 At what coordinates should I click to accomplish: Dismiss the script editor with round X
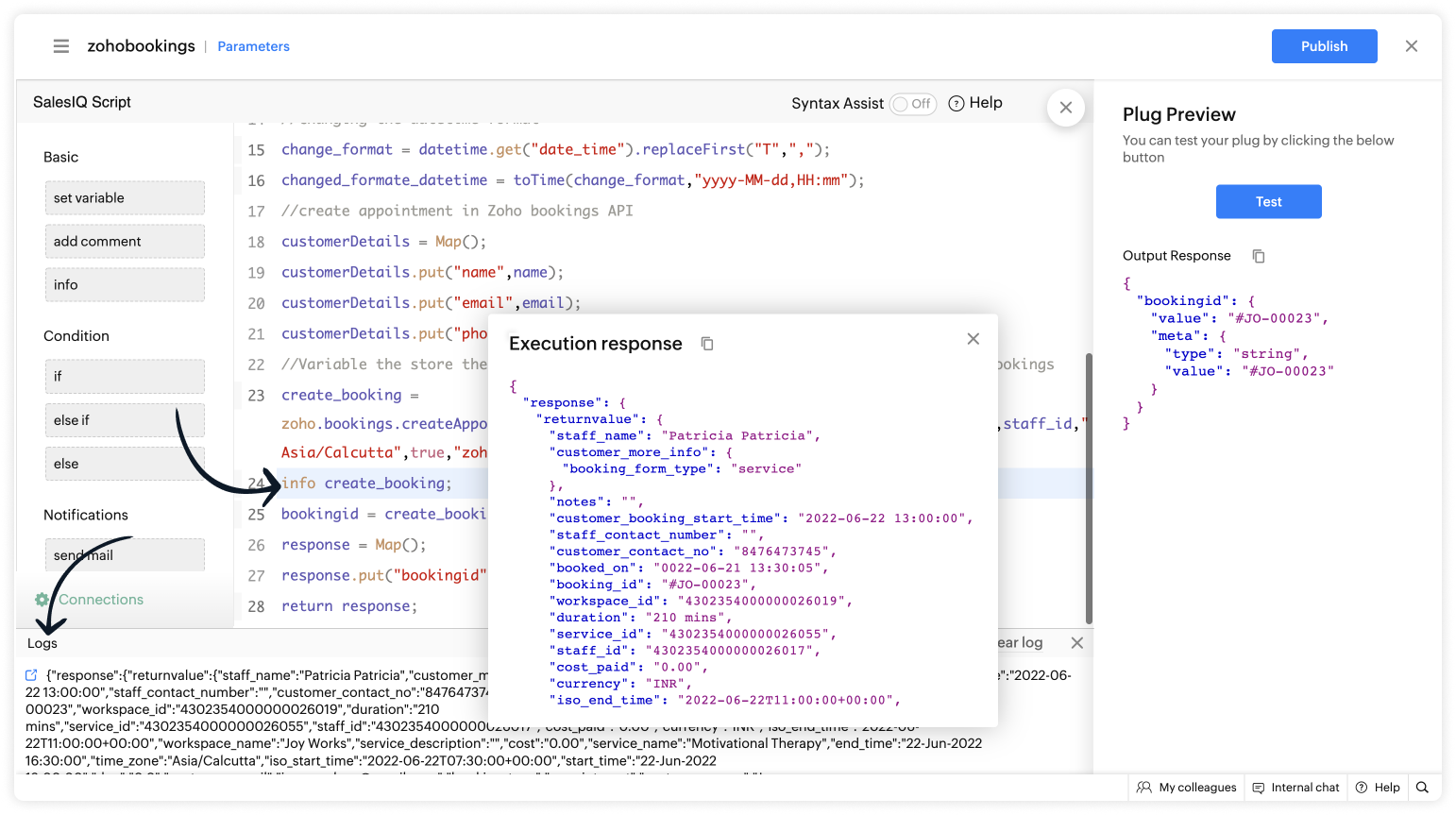click(1065, 108)
